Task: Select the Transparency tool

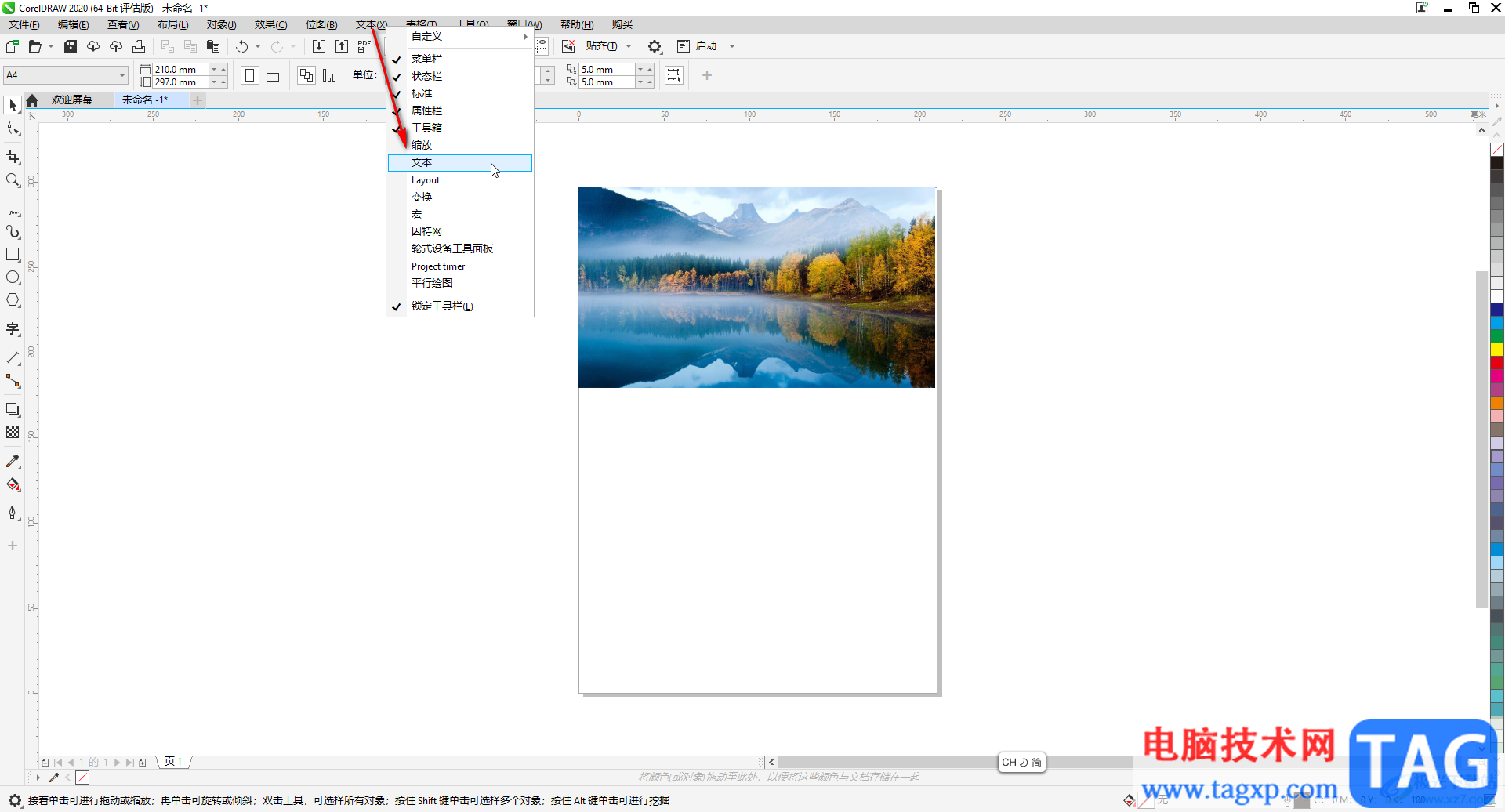Action: 13,432
